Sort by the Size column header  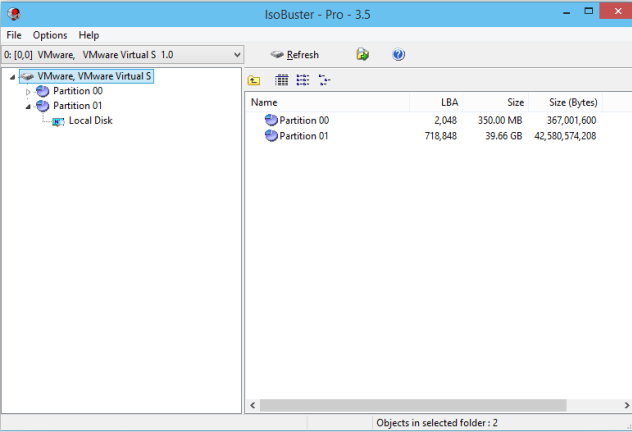pos(495,102)
